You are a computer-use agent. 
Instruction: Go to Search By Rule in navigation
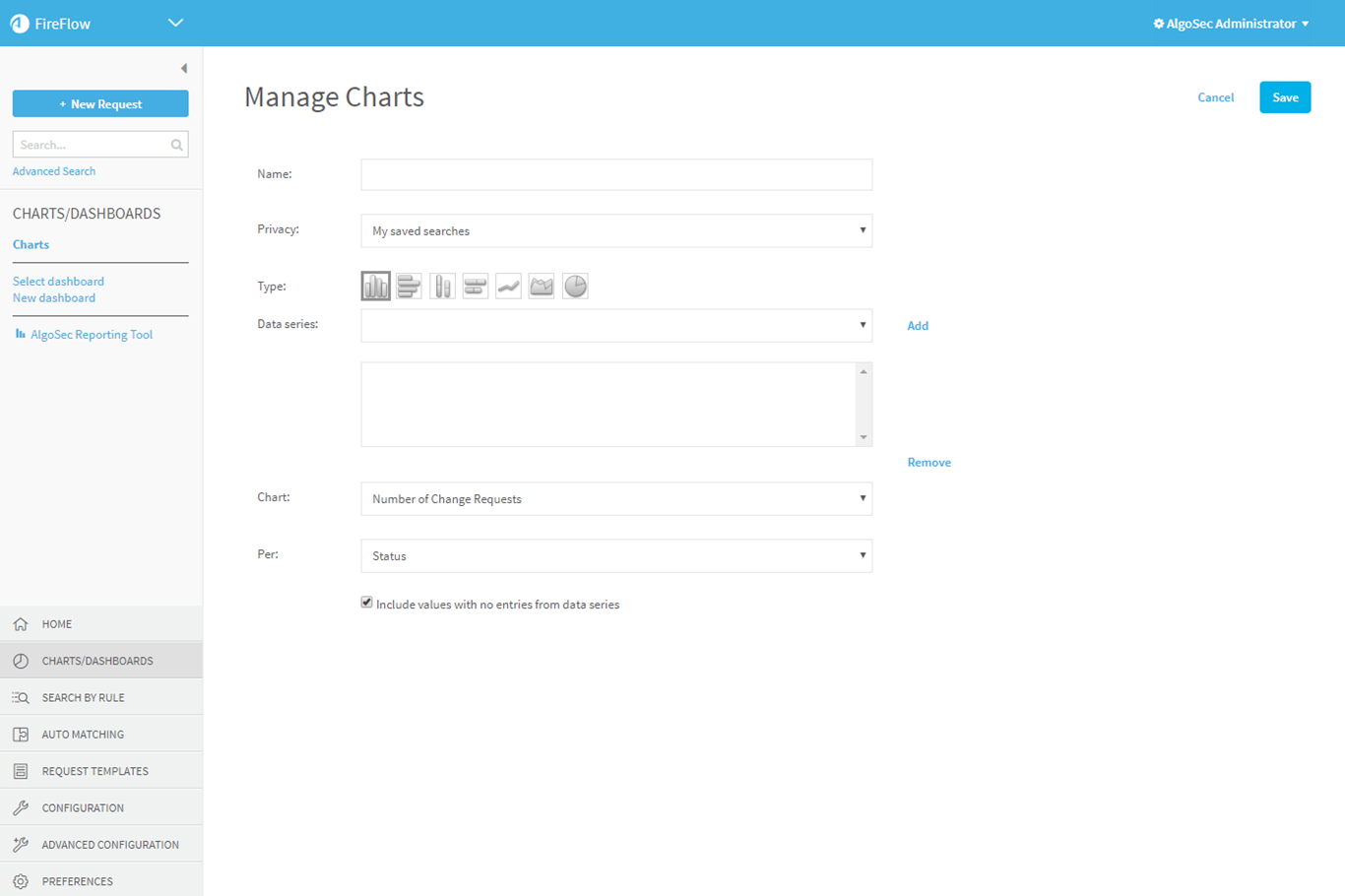(83, 698)
